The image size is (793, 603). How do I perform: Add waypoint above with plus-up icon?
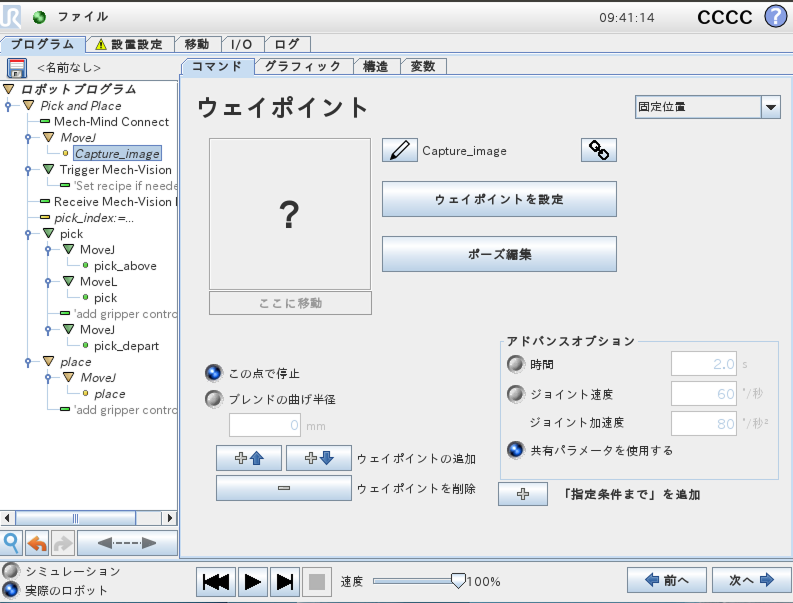click(249, 458)
